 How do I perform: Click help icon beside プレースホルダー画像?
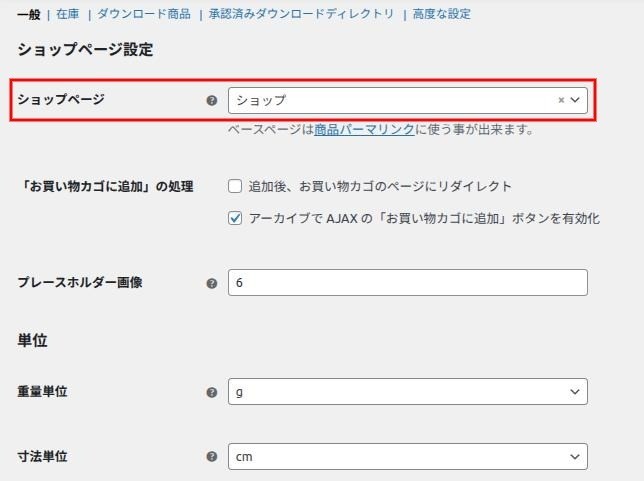tap(211, 283)
